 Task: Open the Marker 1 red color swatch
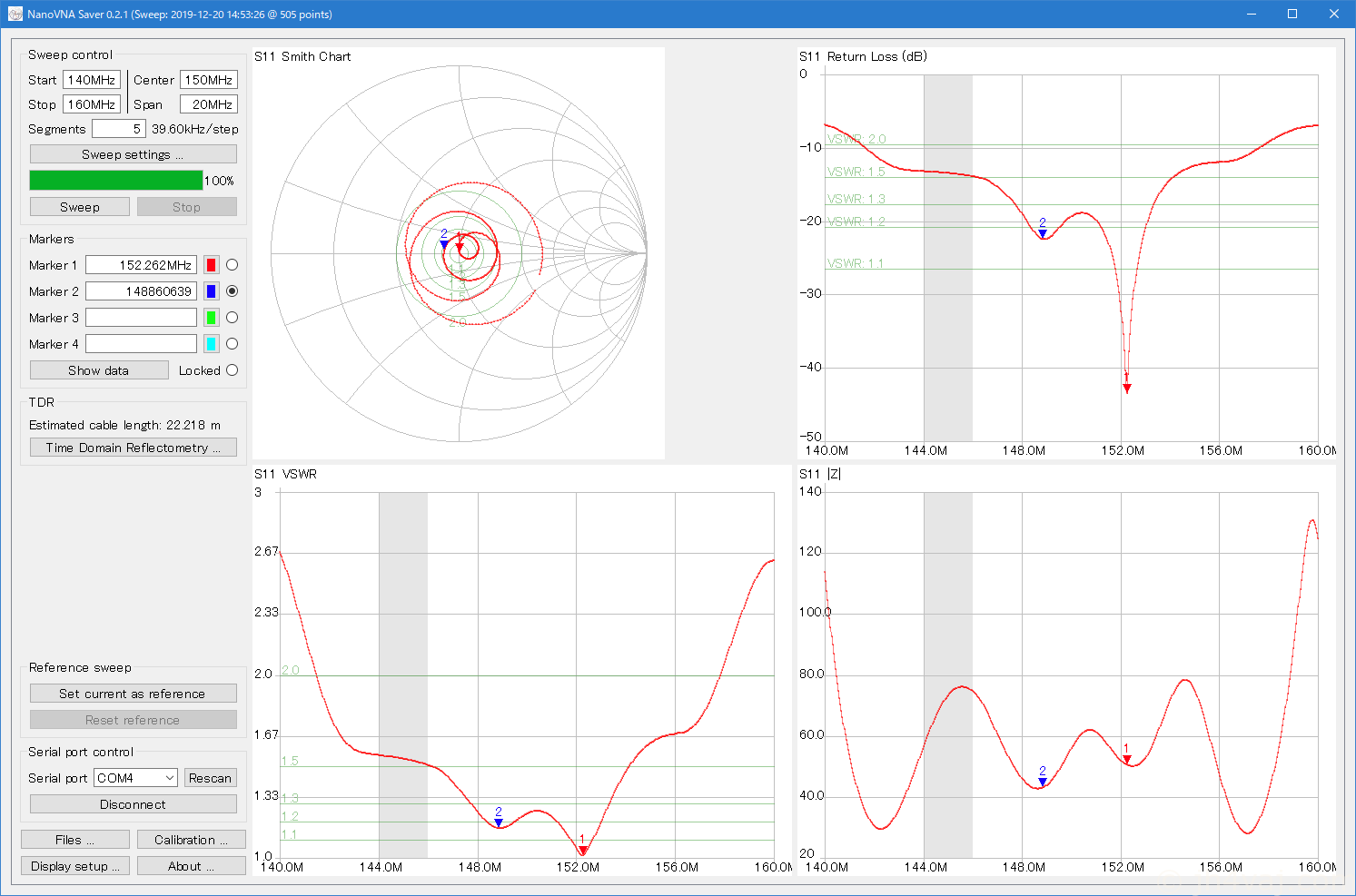pos(212,265)
